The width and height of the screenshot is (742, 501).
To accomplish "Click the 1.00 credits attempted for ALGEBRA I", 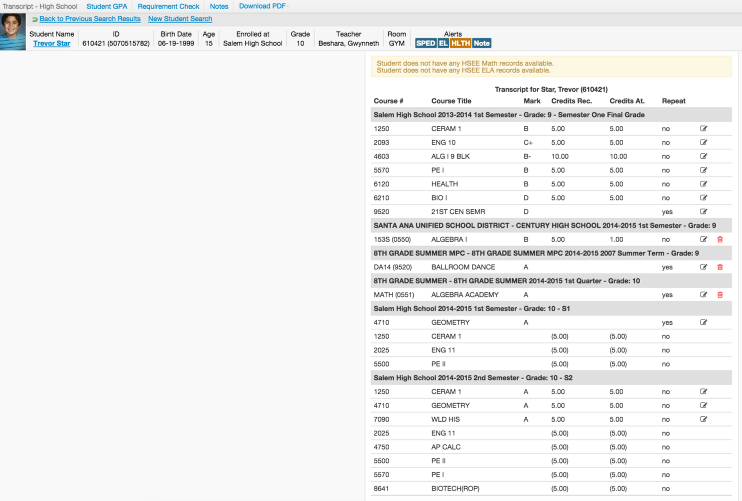I will [x=616, y=239].
